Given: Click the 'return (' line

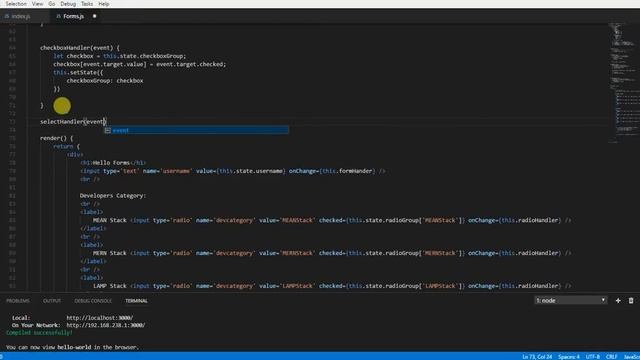Looking at the screenshot, I should [x=67, y=146].
